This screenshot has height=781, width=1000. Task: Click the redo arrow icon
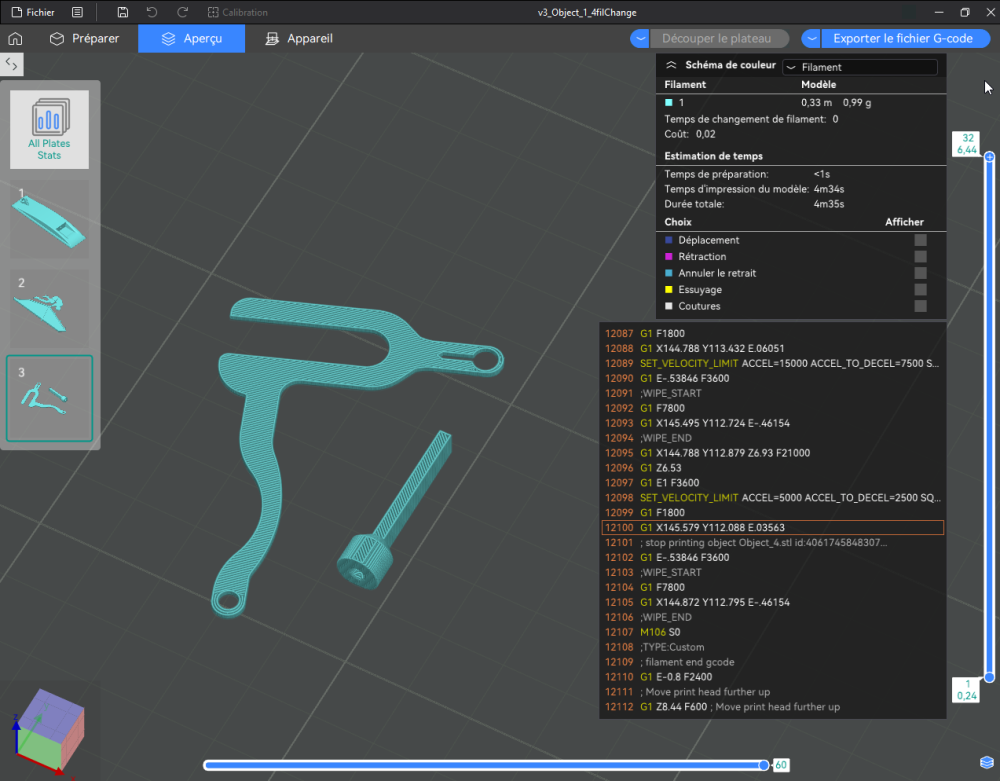[x=182, y=12]
